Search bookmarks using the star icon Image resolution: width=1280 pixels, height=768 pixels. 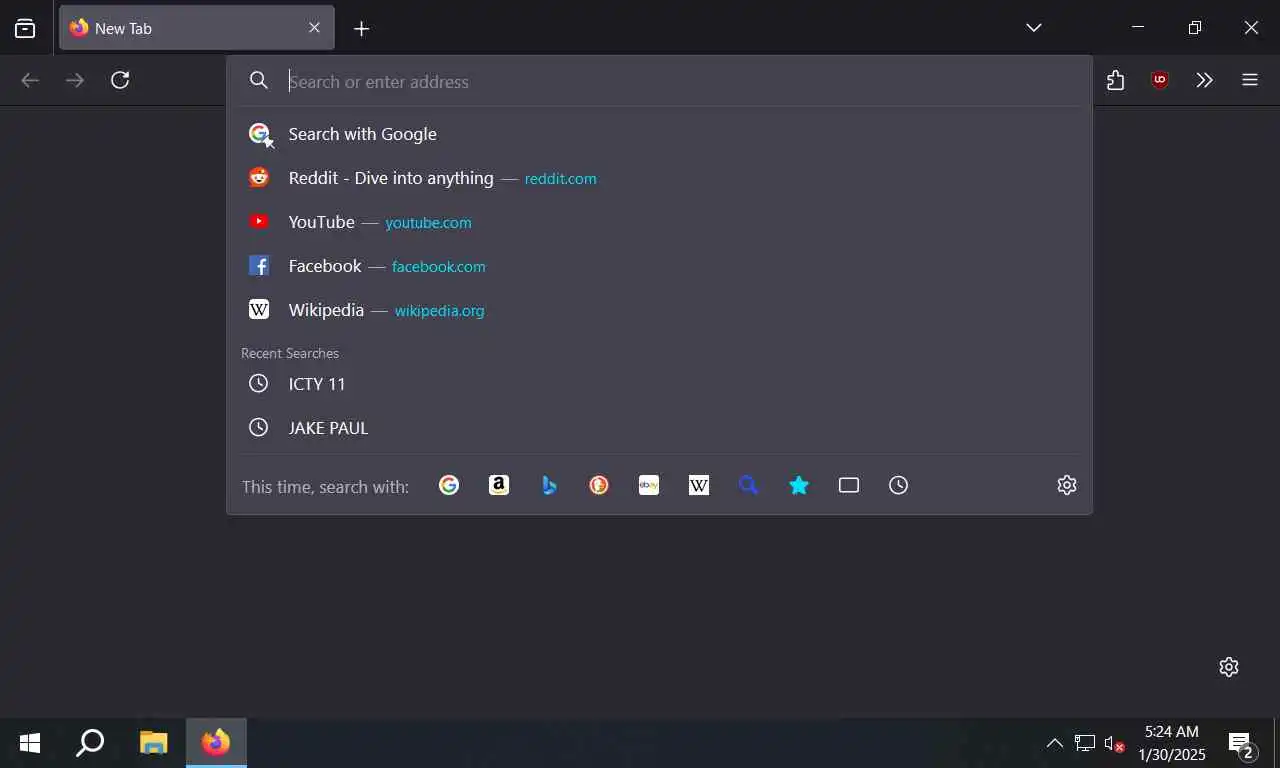[799, 485]
